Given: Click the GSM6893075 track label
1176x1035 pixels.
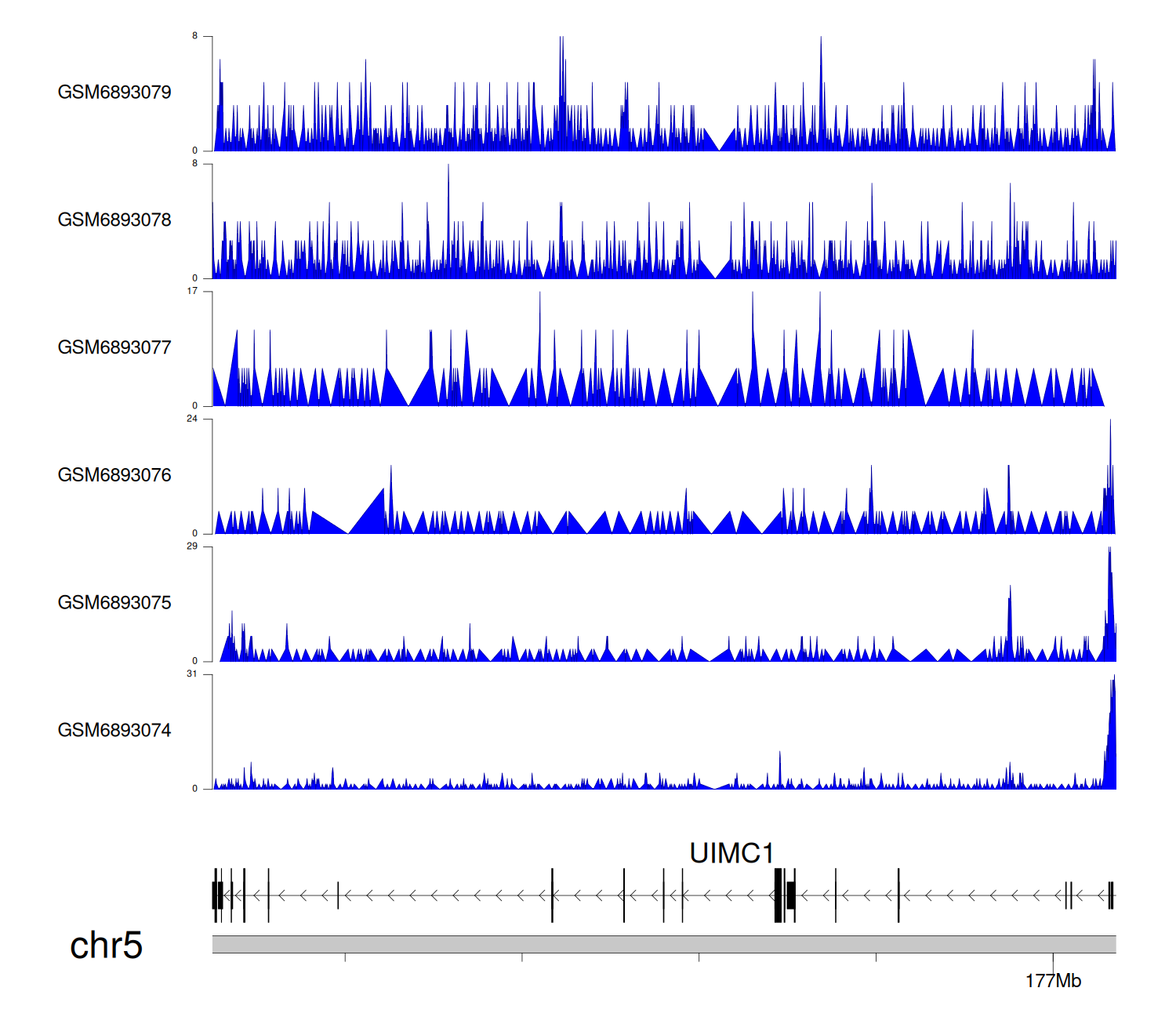Looking at the screenshot, I should (x=114, y=603).
